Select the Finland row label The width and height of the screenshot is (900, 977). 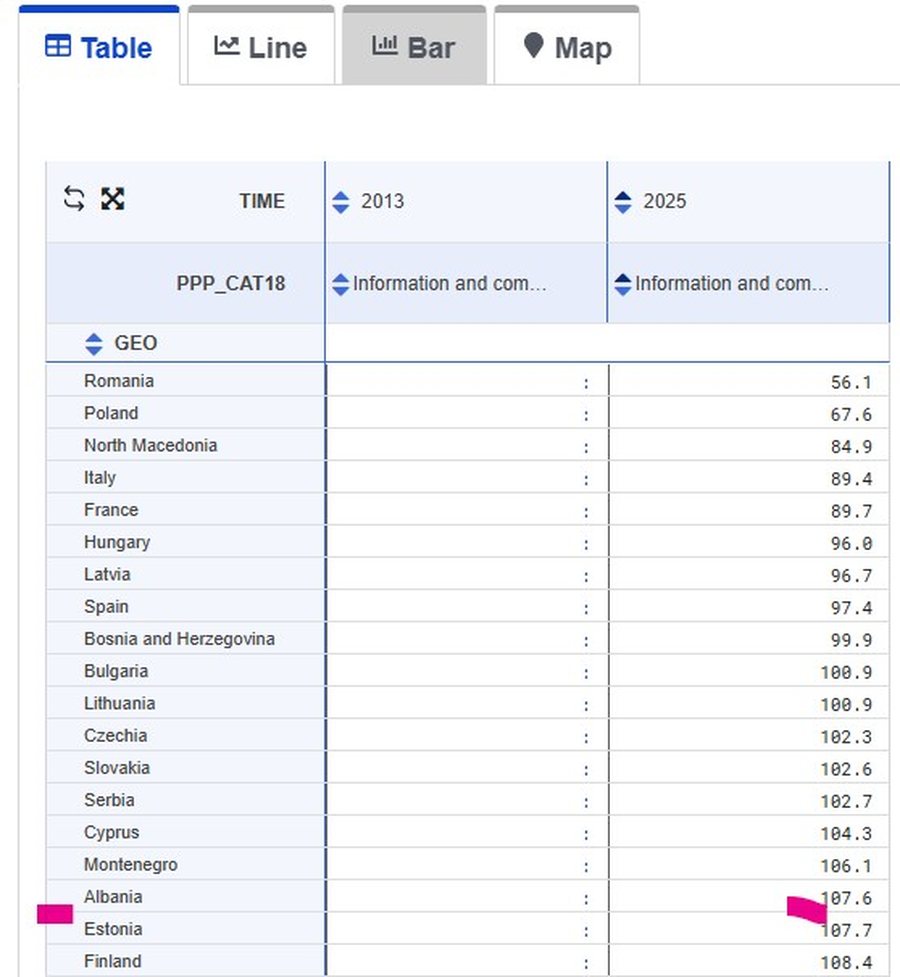click(x=112, y=961)
